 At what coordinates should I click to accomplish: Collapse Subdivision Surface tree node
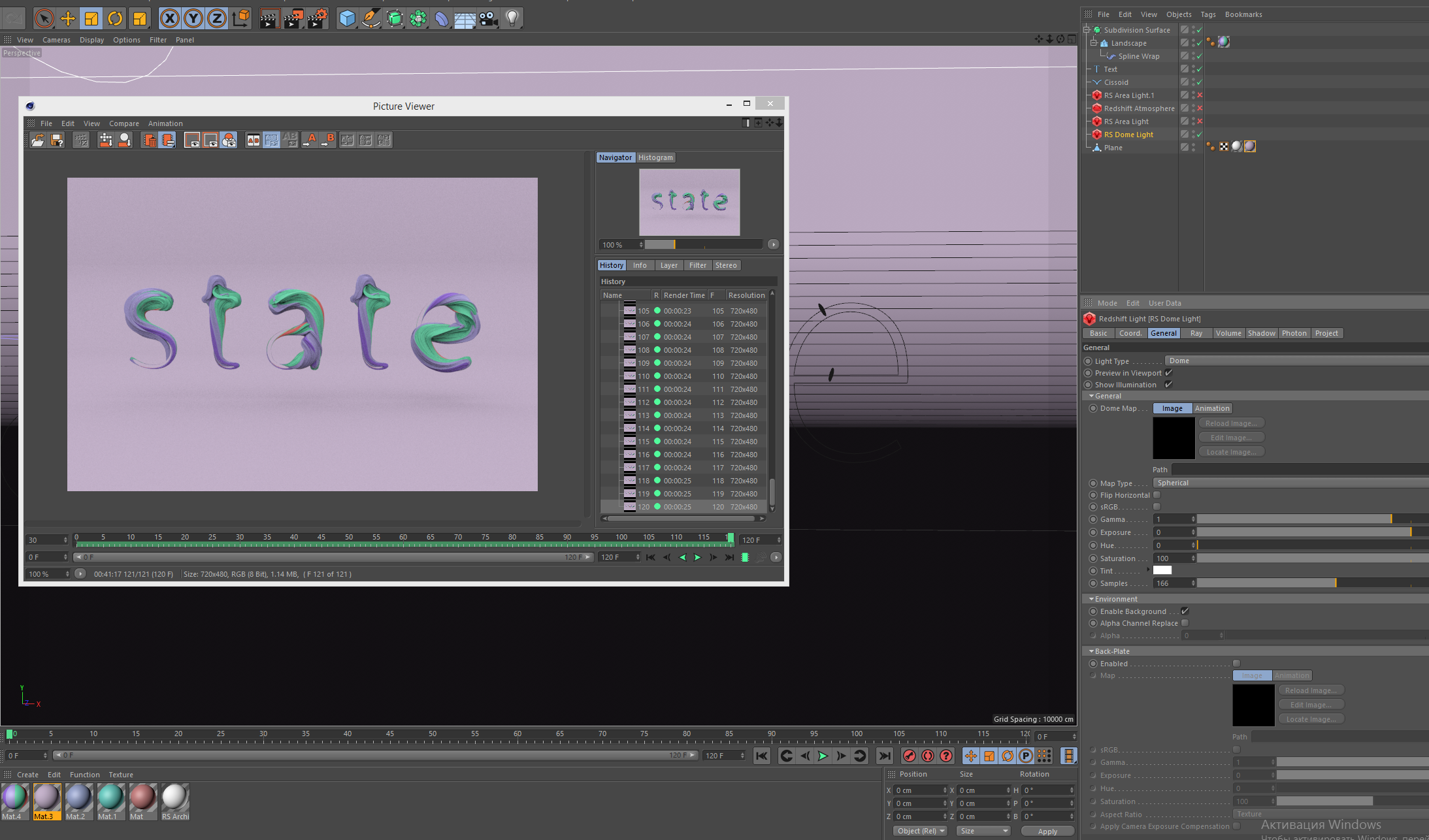point(1087,30)
